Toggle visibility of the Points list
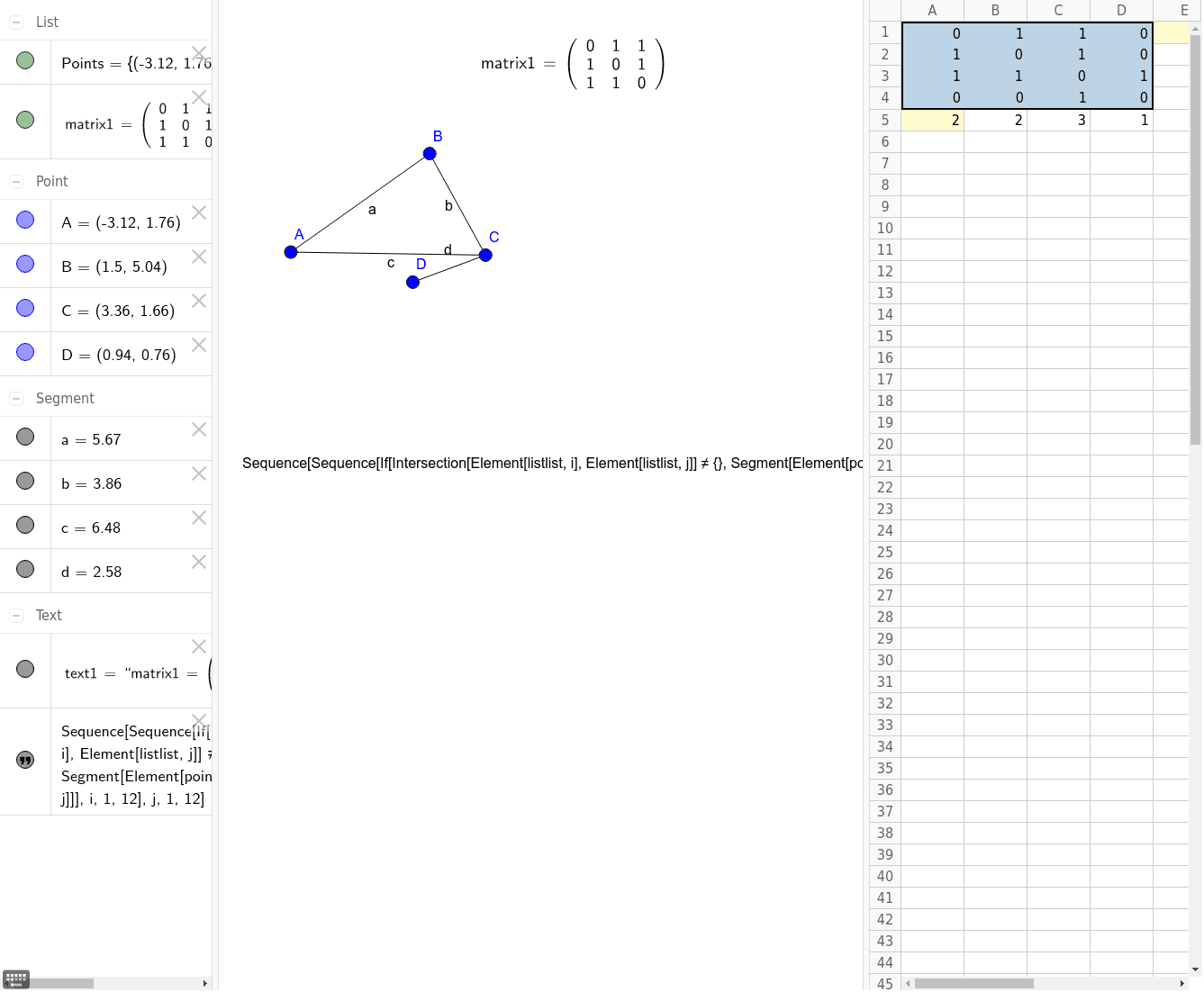 point(25,60)
